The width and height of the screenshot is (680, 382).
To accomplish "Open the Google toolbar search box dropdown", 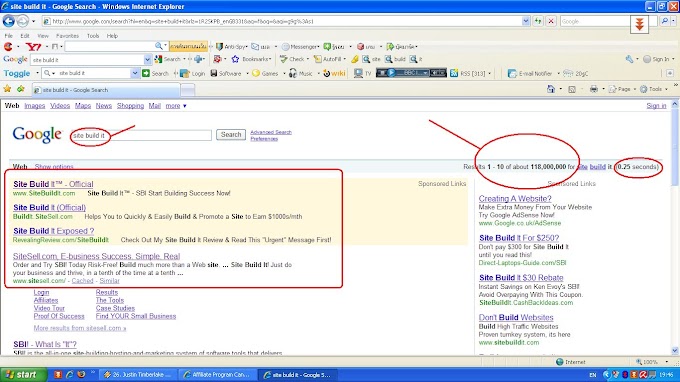I will [147, 59].
